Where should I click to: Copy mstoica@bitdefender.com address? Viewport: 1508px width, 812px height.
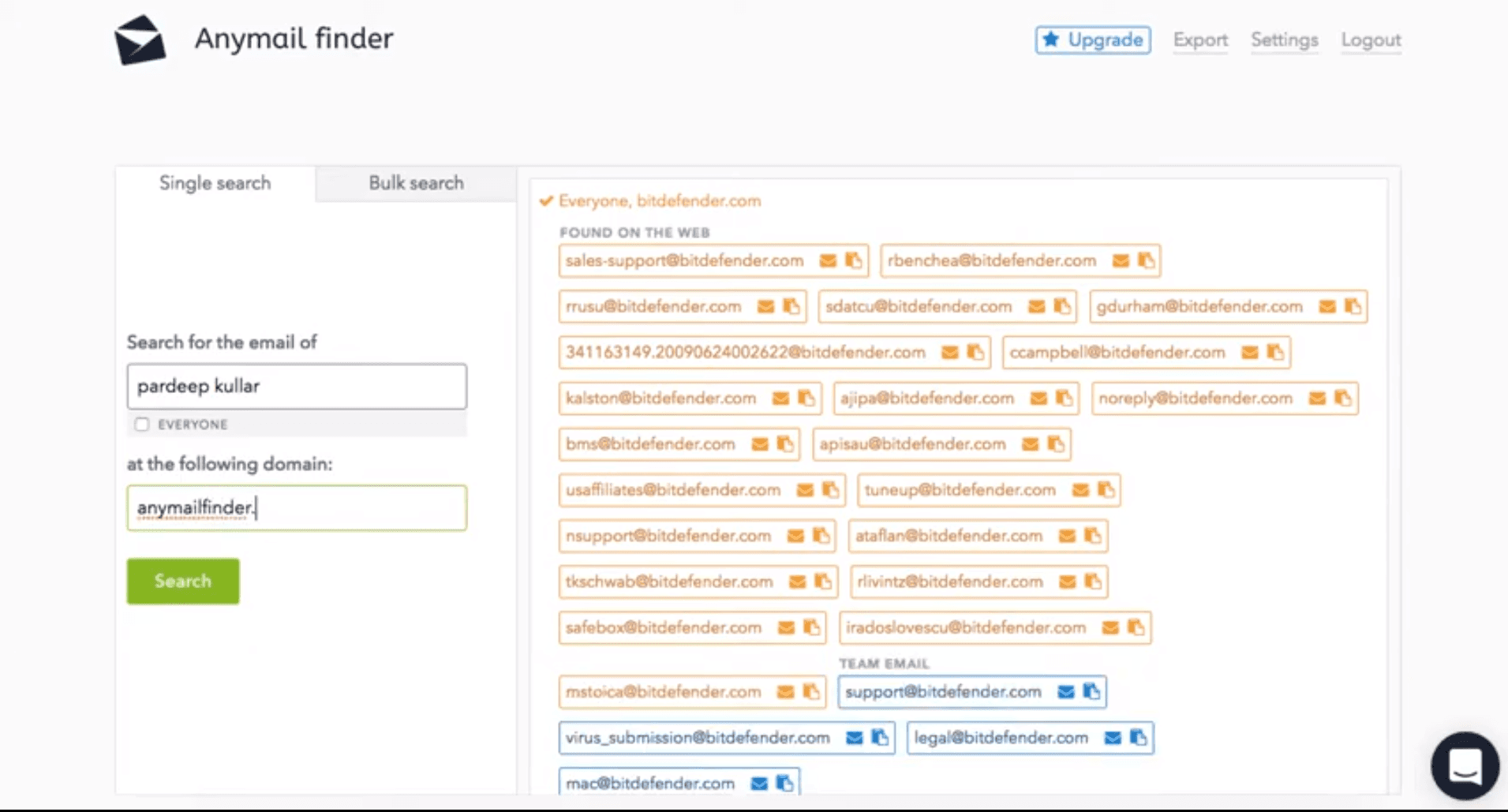(811, 691)
